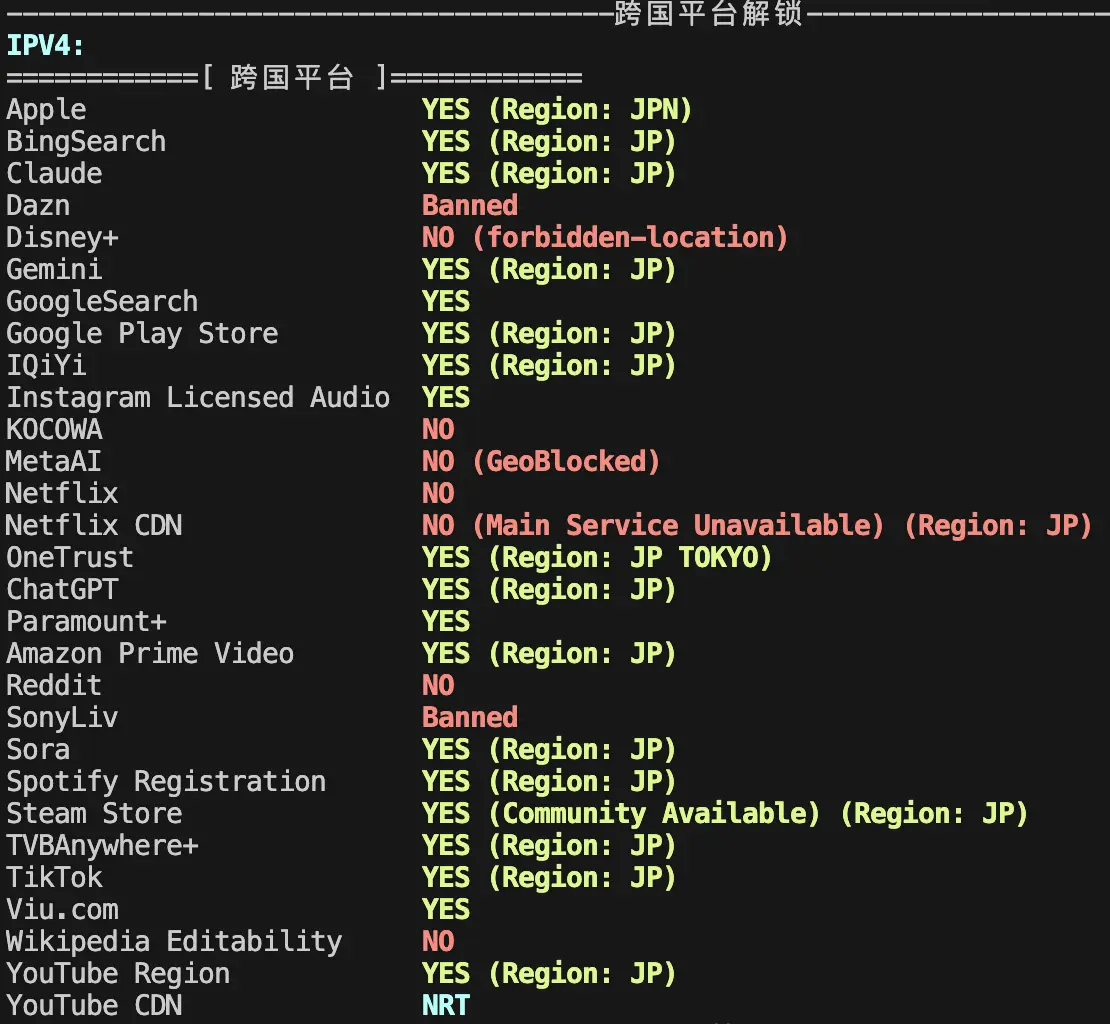Select the TVBAnywhere+ row label
The image size is (1110, 1024).
103,846
